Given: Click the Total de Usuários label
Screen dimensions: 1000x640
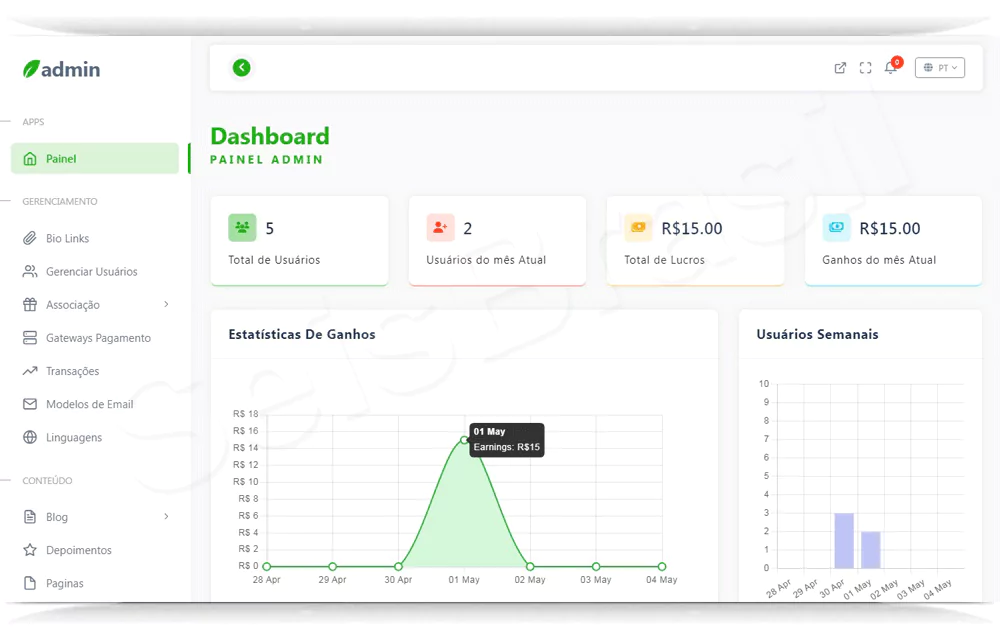Looking at the screenshot, I should click(x=274, y=260).
